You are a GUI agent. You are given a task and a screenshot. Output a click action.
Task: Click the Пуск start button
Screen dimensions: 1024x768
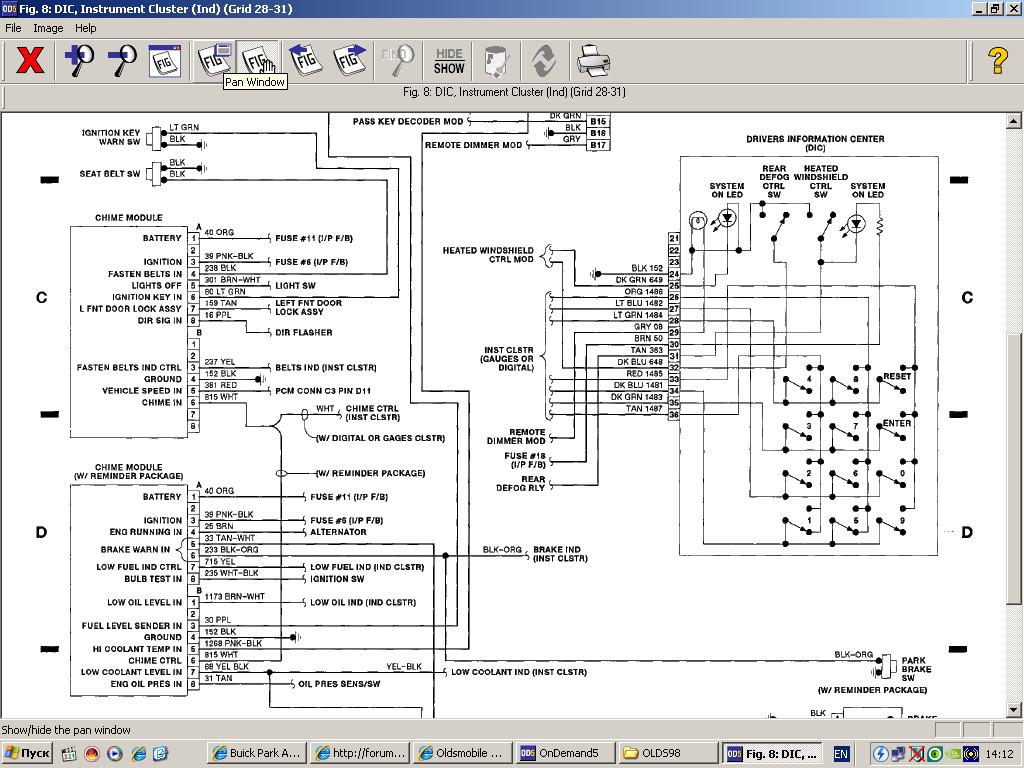(x=27, y=753)
